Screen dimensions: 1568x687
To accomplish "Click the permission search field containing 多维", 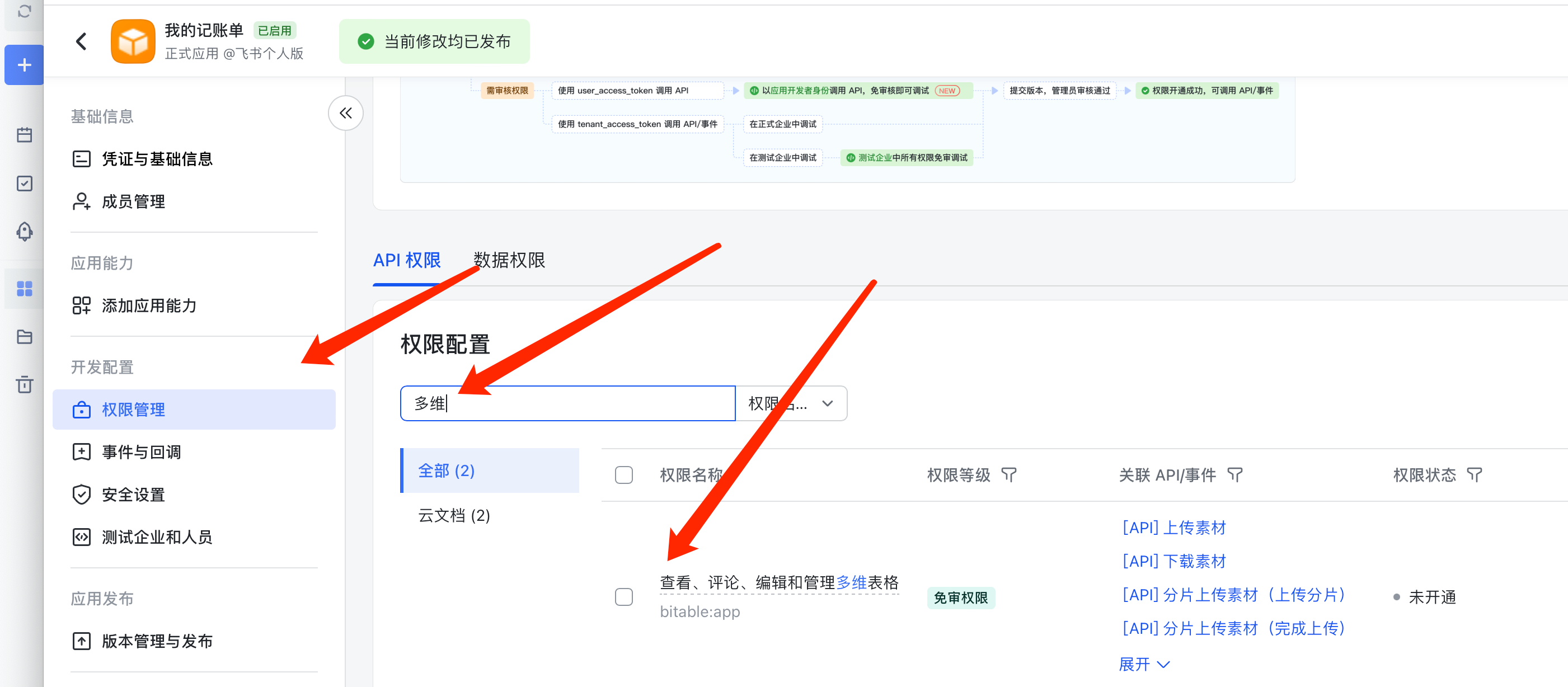I will pos(567,403).
